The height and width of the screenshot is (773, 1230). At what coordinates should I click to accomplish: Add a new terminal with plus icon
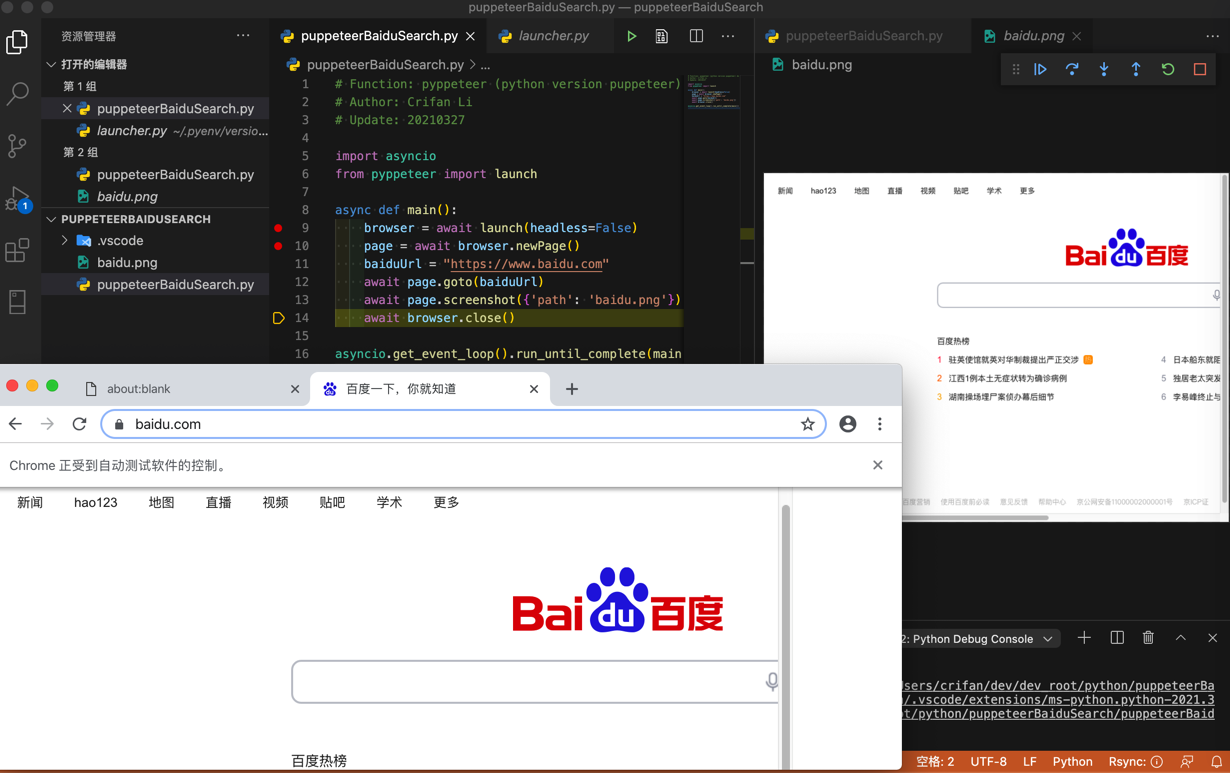coord(1084,638)
